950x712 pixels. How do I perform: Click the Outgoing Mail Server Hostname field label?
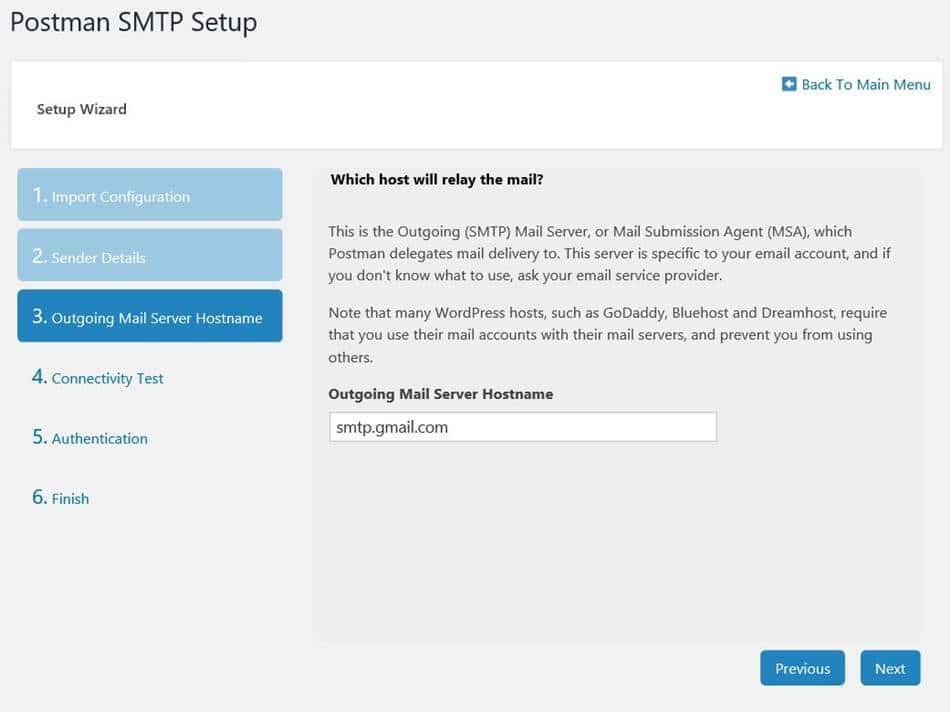(x=440, y=393)
